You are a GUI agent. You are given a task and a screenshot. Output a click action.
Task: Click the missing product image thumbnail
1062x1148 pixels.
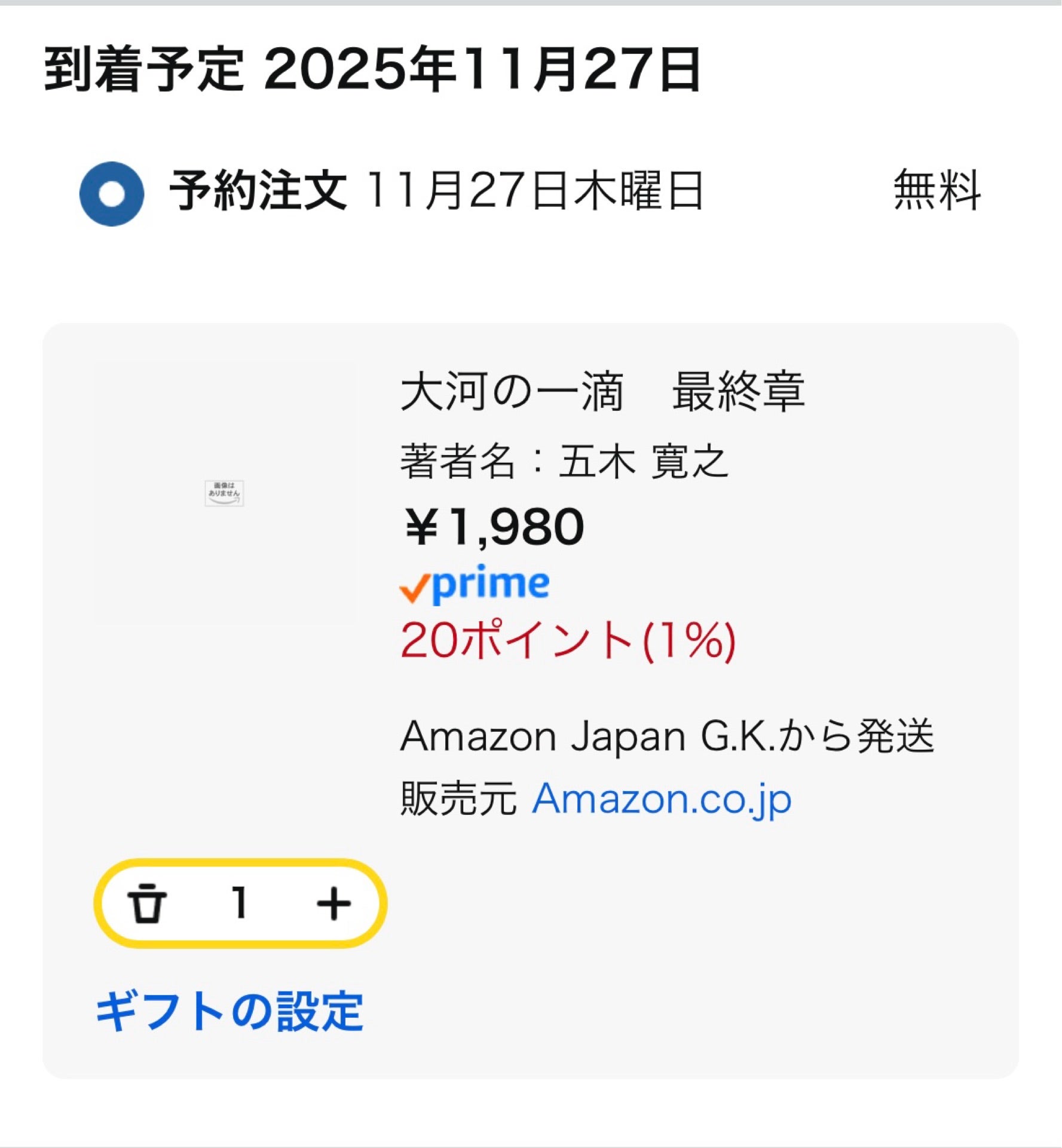pyautogui.click(x=224, y=493)
